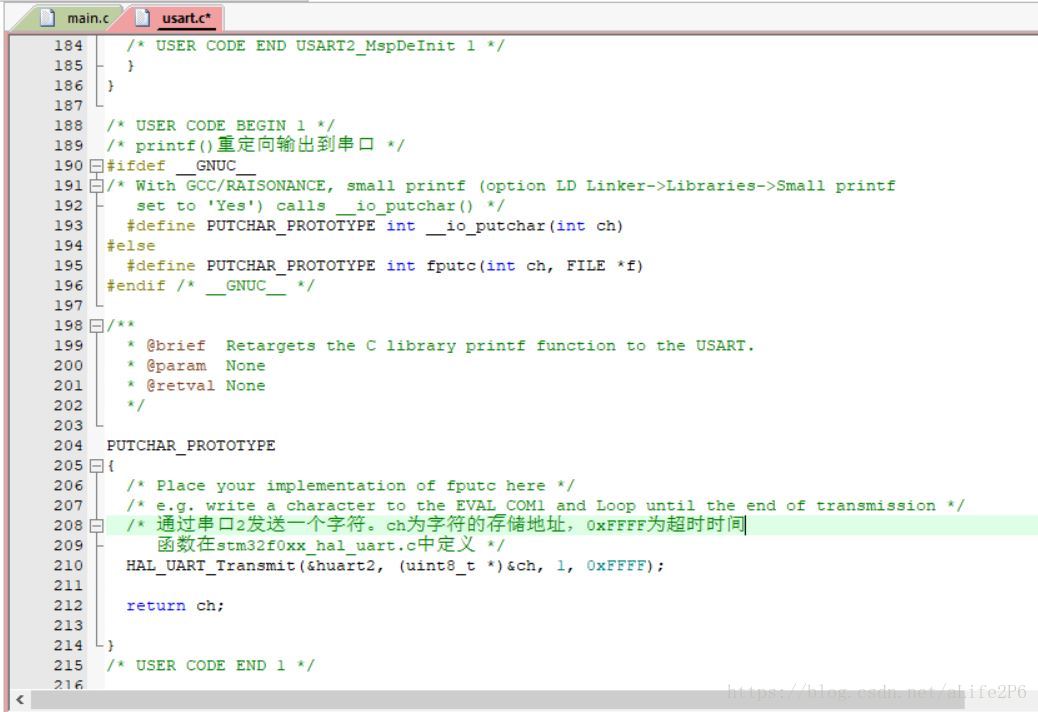Collapse the doc comment fold on line 198
This screenshot has width=1038, height=712.
coord(97,326)
